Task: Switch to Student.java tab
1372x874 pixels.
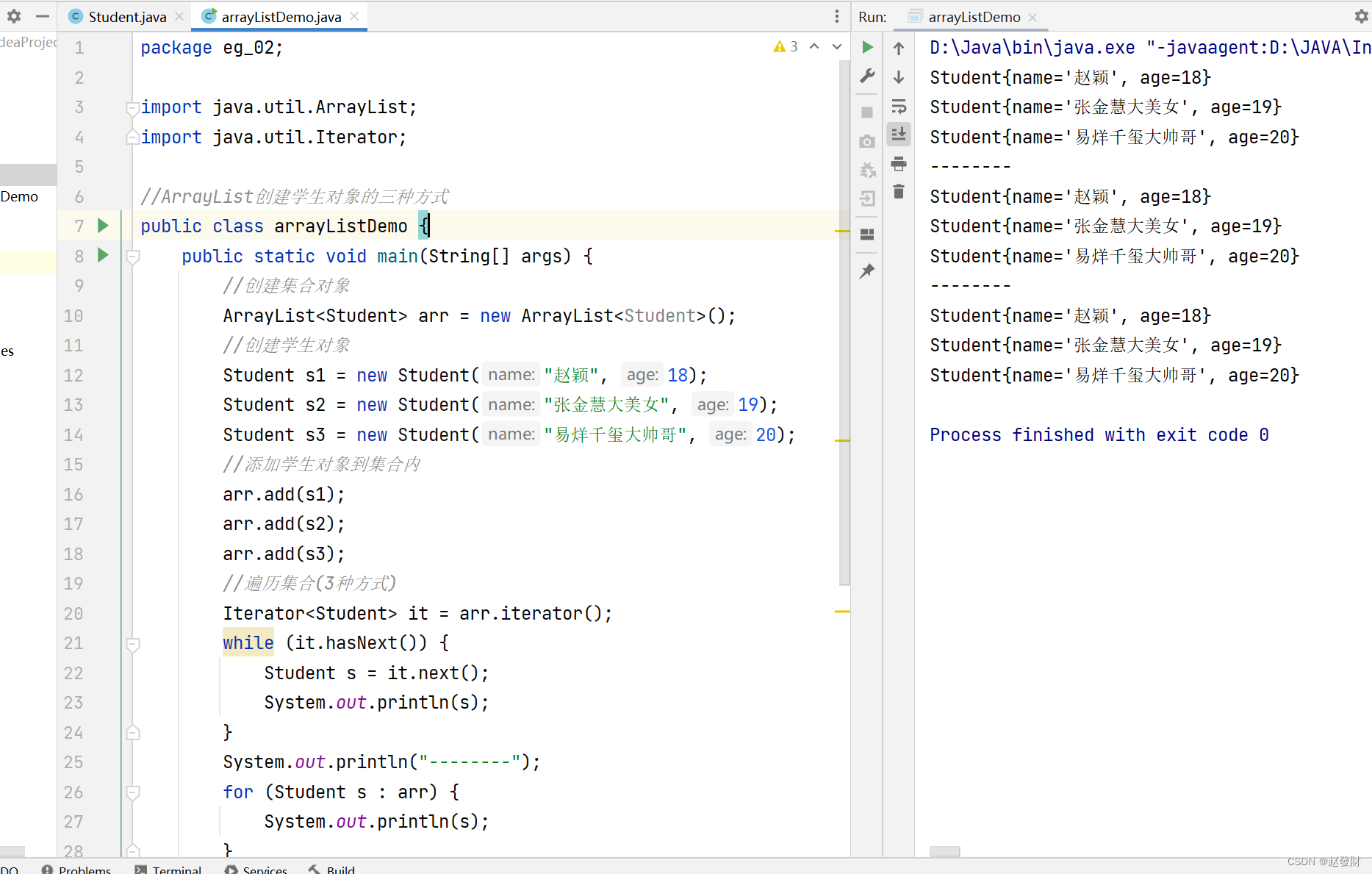Action: pos(127,16)
